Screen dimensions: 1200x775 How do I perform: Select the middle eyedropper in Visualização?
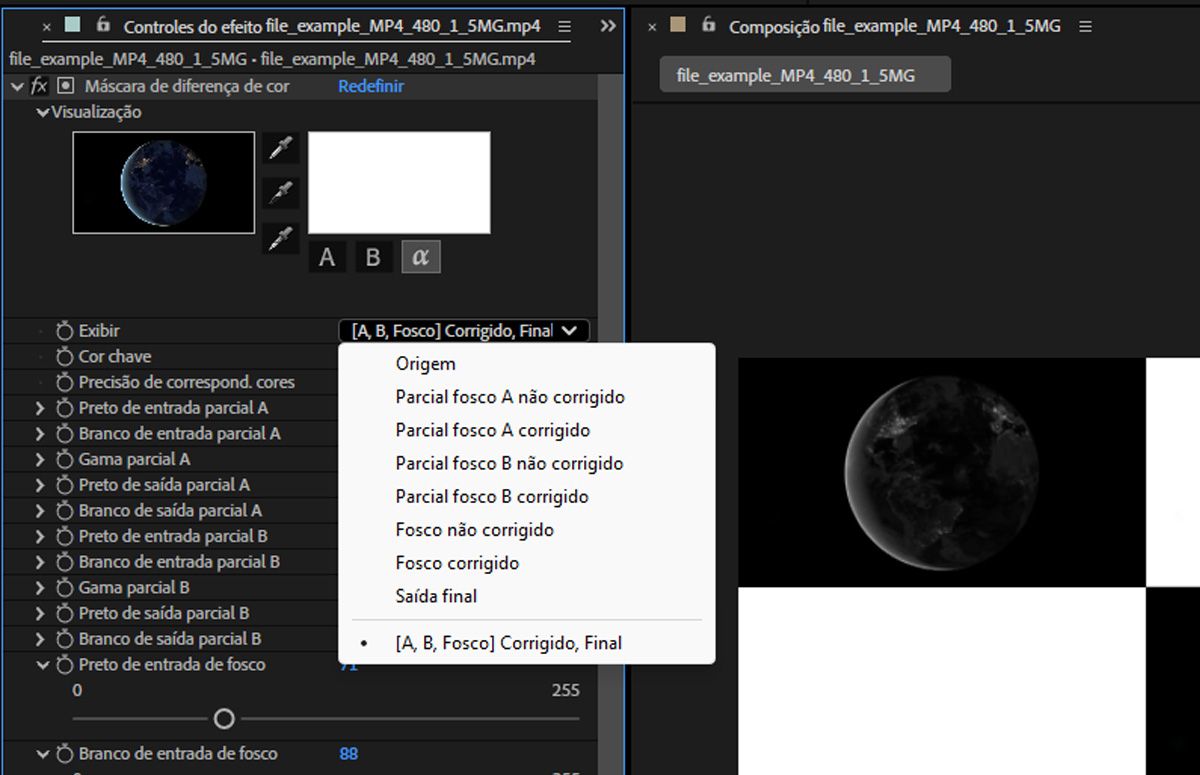[281, 193]
